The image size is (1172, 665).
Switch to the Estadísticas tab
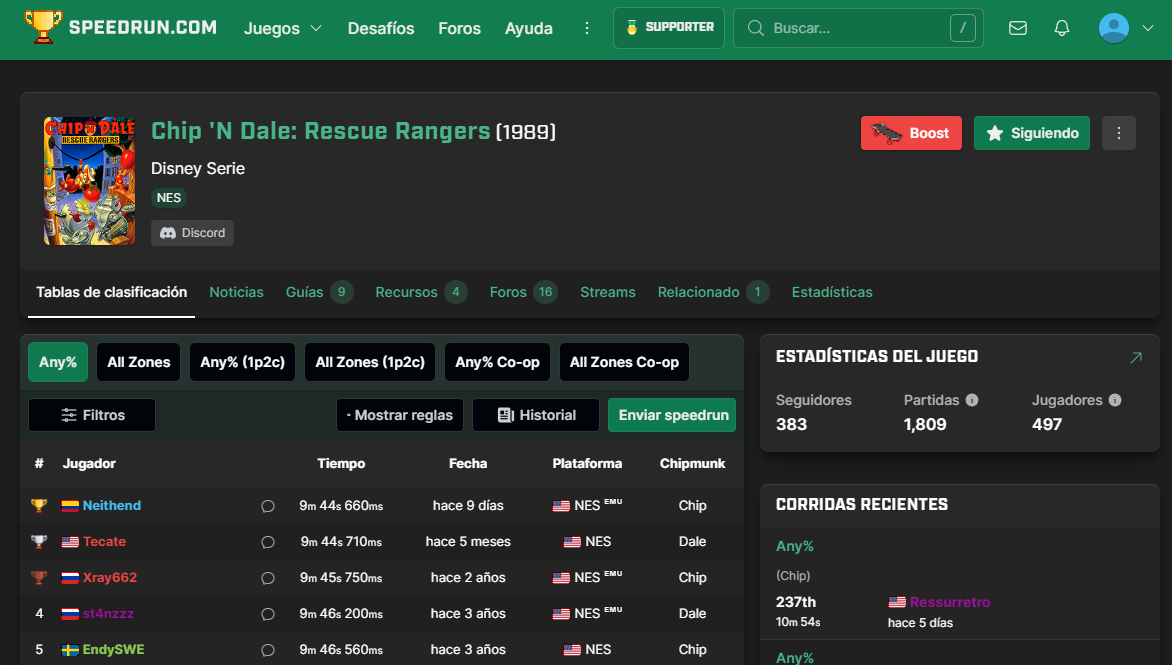coord(831,292)
